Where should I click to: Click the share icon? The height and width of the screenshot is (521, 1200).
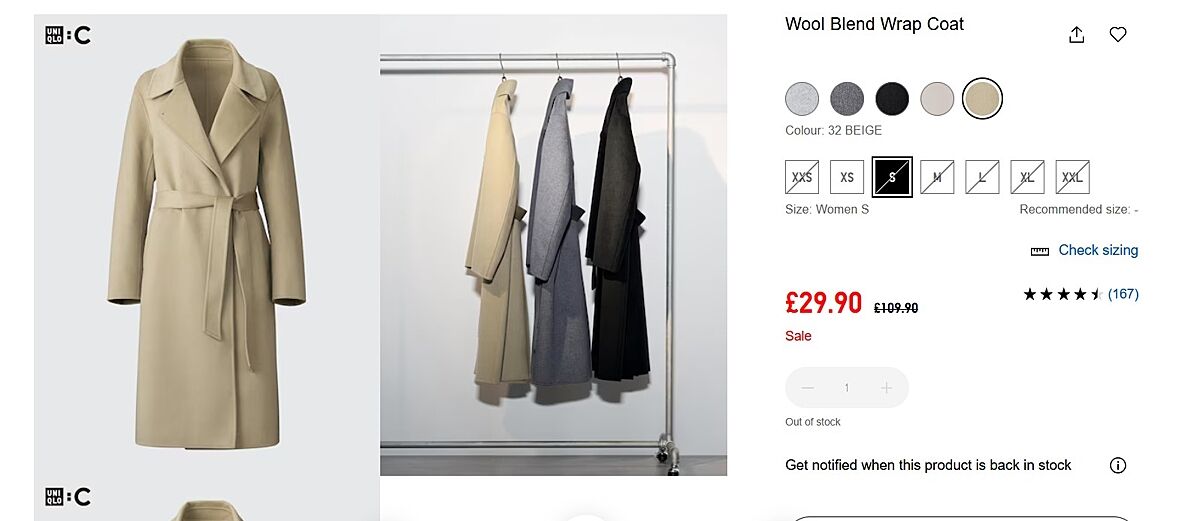pyautogui.click(x=1076, y=35)
